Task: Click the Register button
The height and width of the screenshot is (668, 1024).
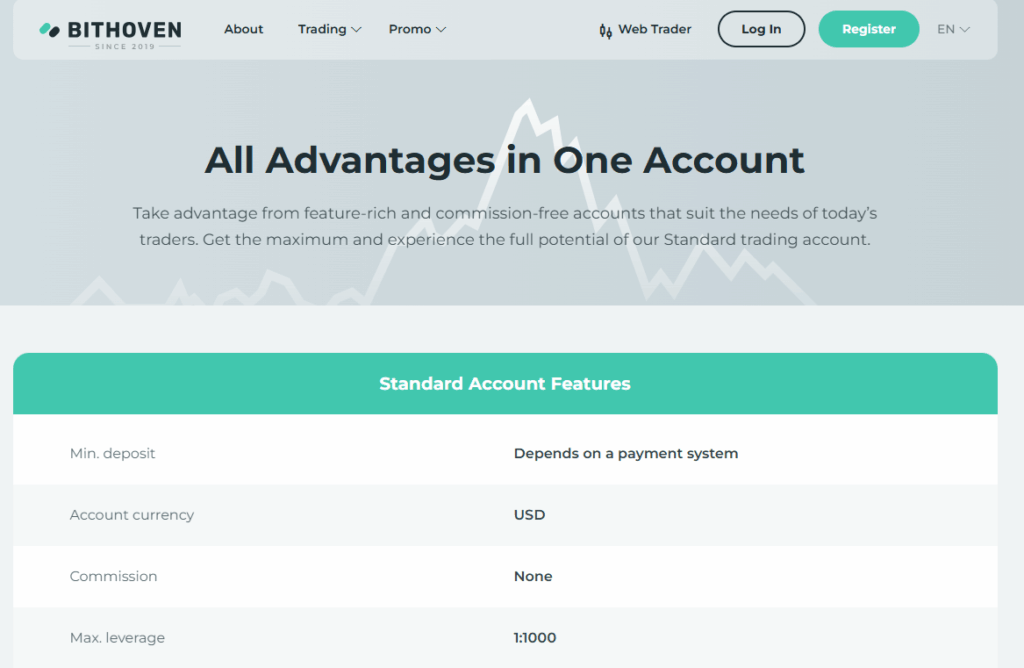Action: point(869,29)
